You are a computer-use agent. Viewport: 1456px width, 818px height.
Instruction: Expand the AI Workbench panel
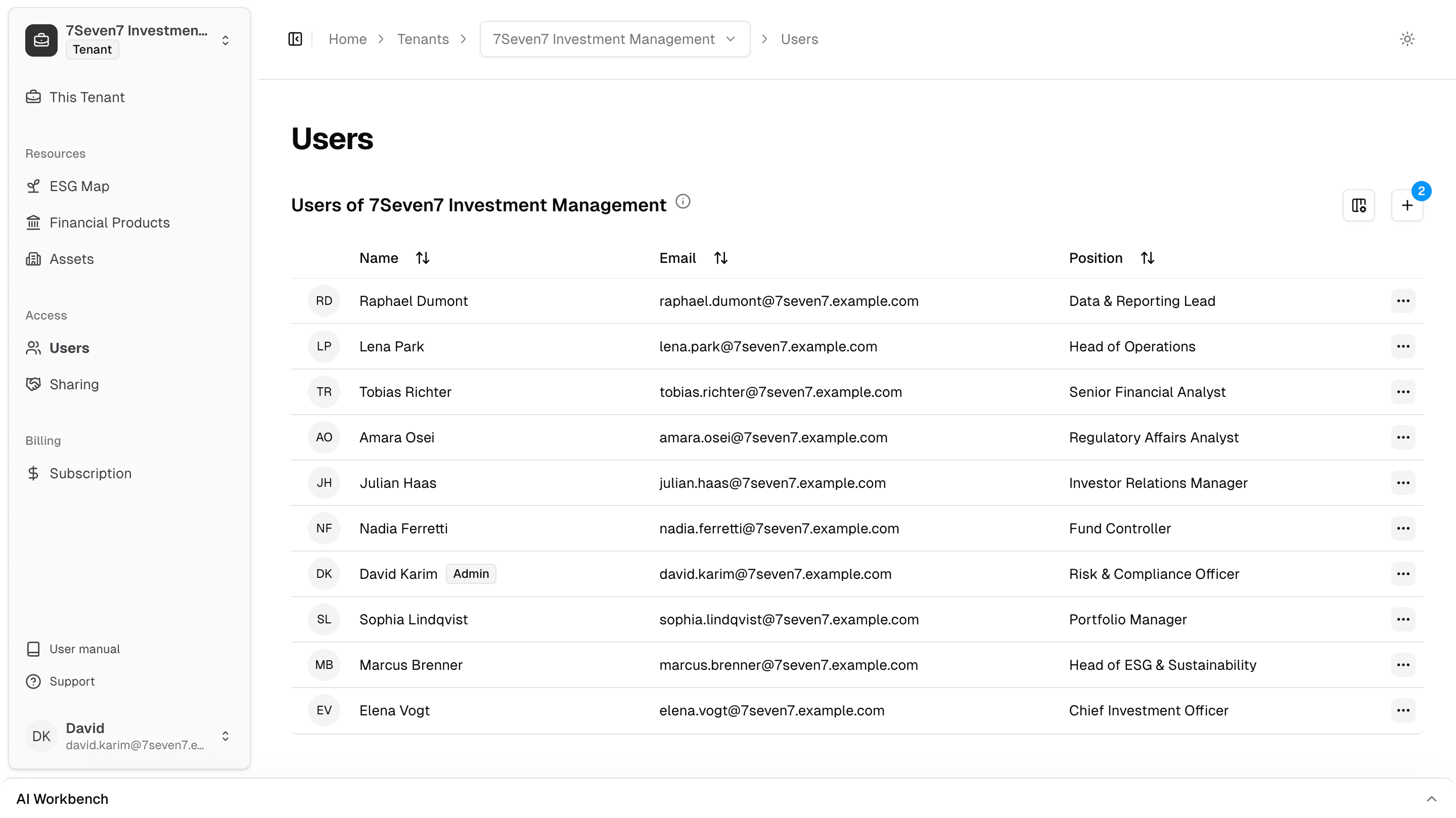pyautogui.click(x=1432, y=799)
